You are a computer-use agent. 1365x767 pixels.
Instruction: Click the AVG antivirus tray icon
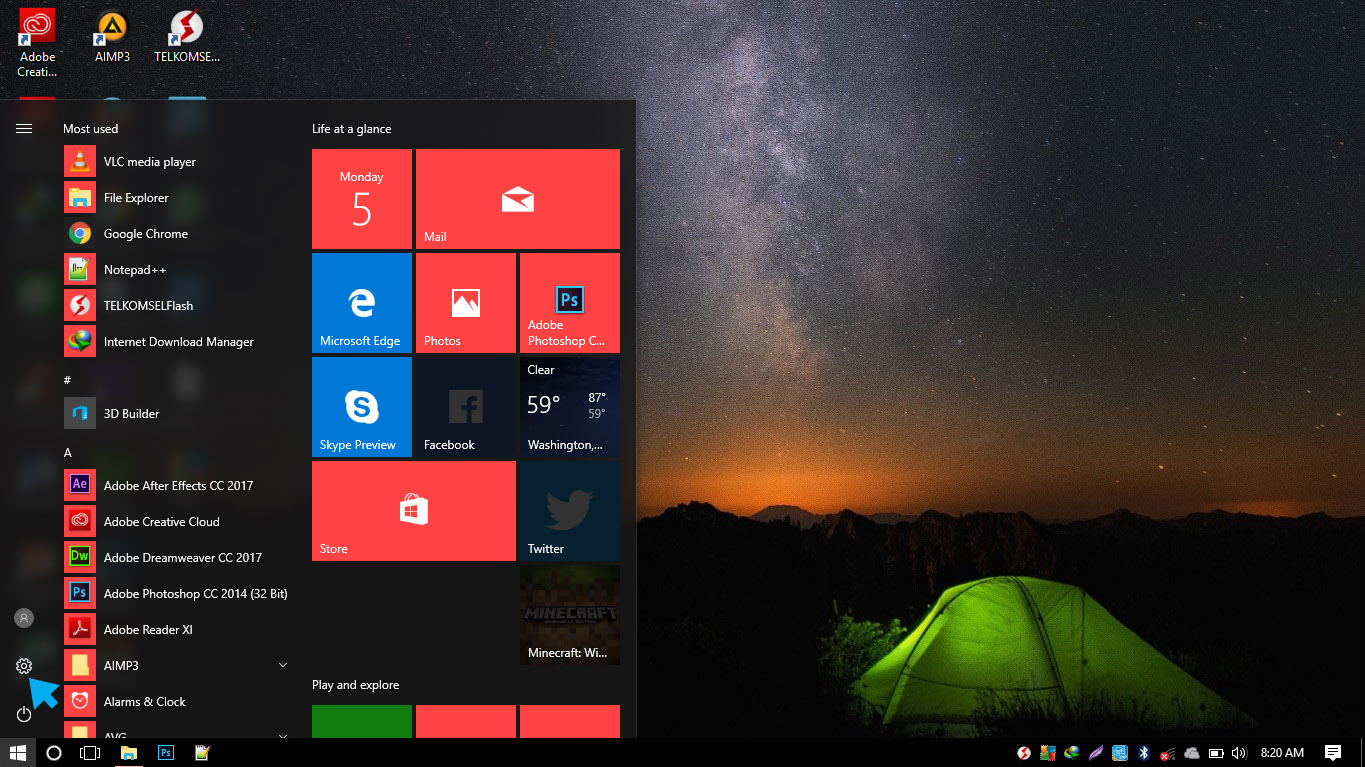tap(1048, 753)
